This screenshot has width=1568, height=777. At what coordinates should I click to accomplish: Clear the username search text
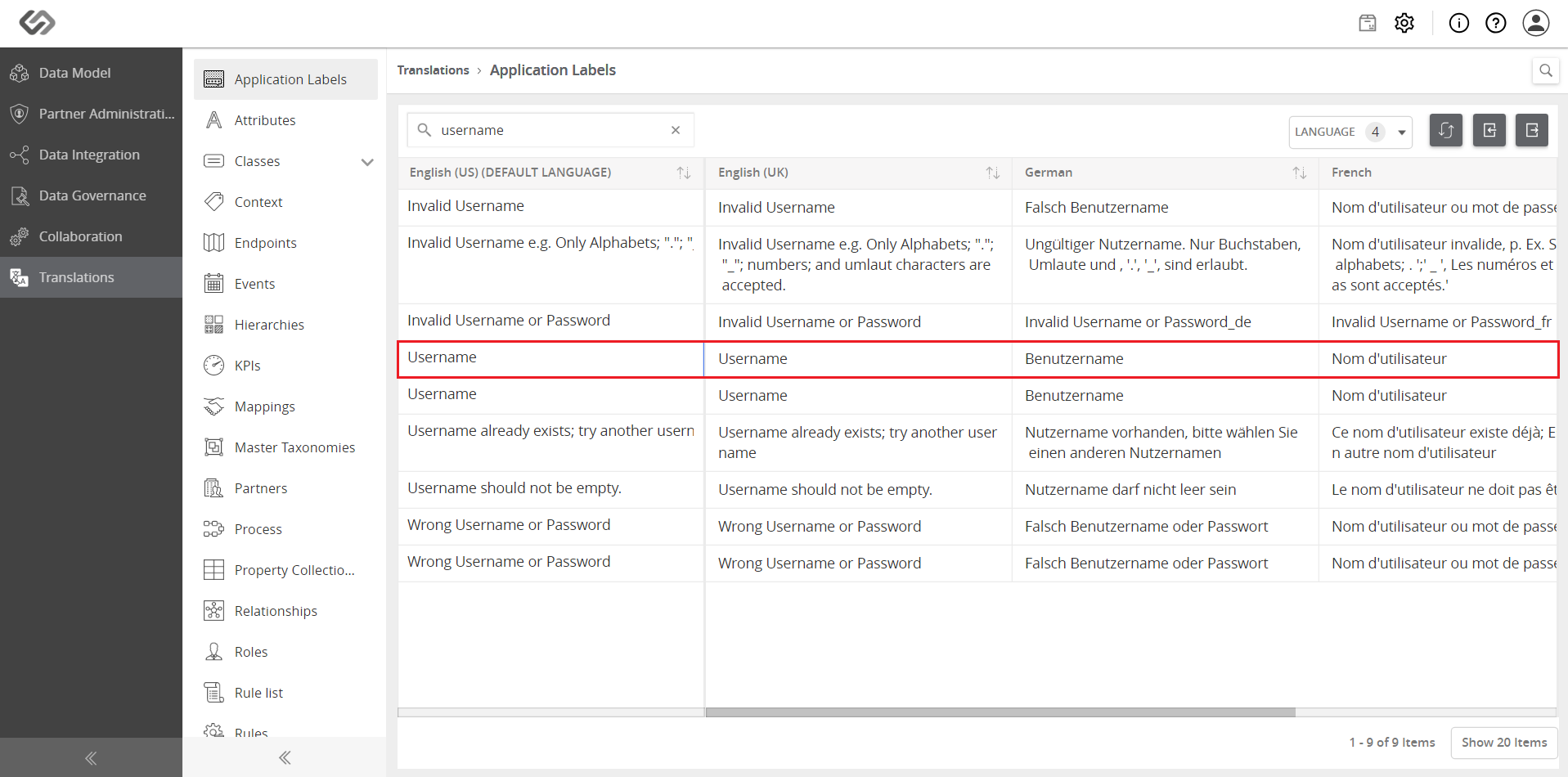coord(676,130)
